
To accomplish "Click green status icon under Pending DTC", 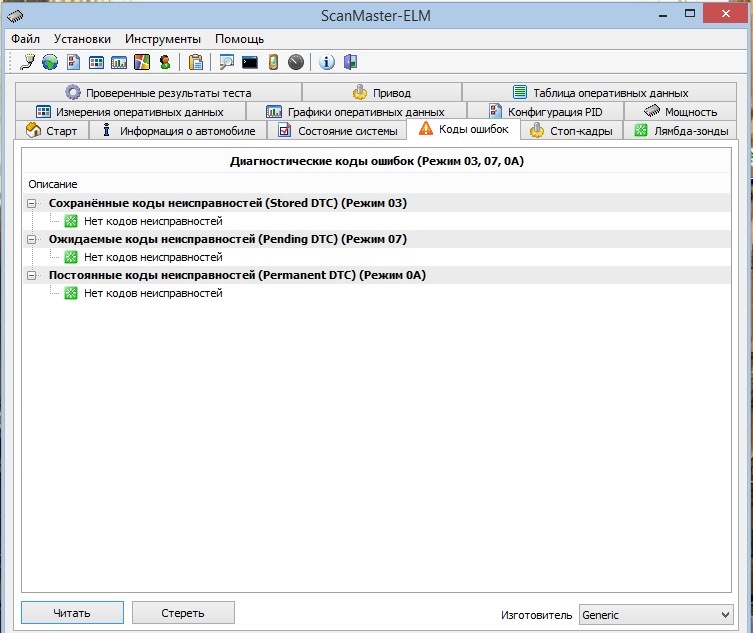I will [x=71, y=257].
